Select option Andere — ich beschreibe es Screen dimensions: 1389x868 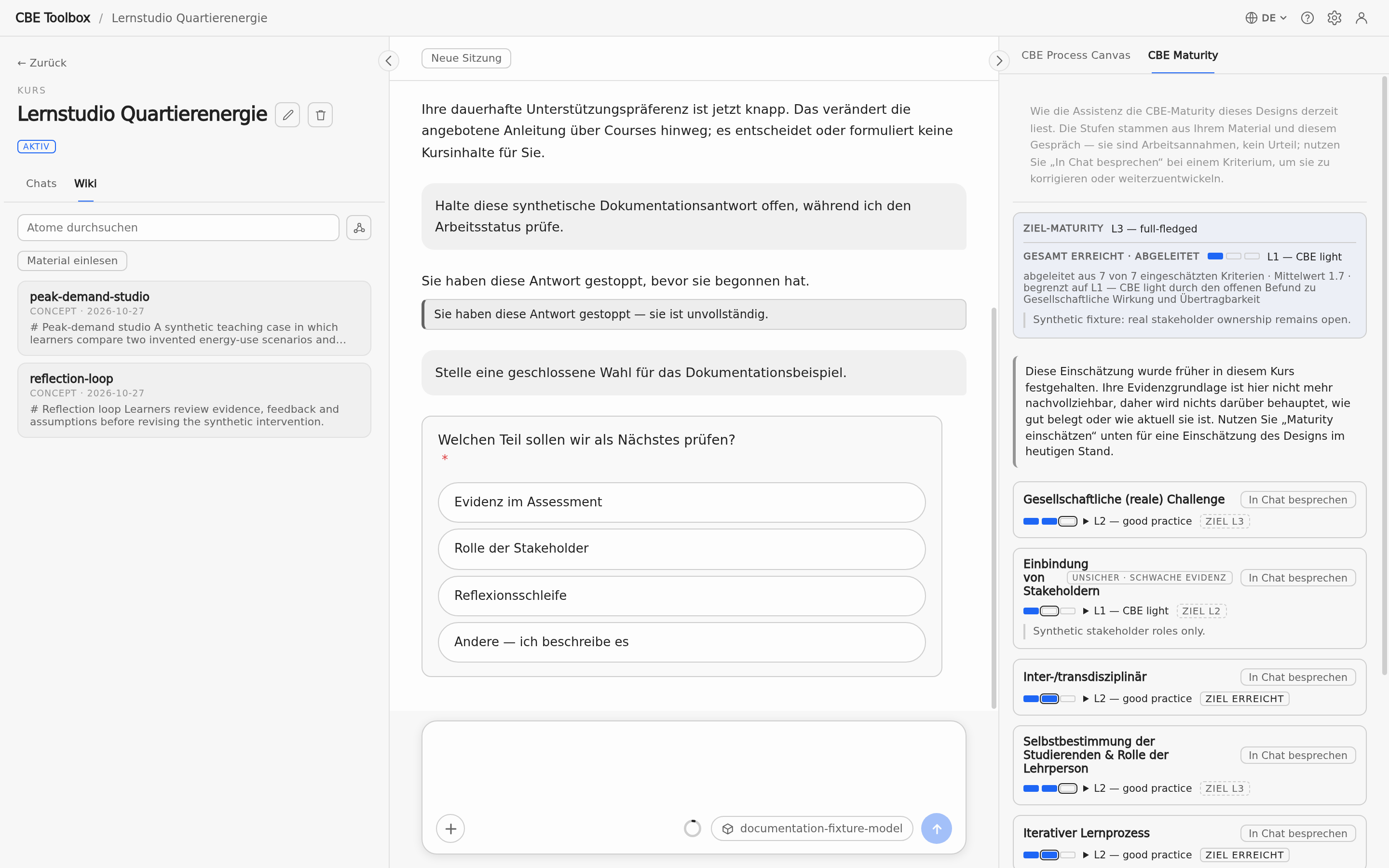point(681,642)
